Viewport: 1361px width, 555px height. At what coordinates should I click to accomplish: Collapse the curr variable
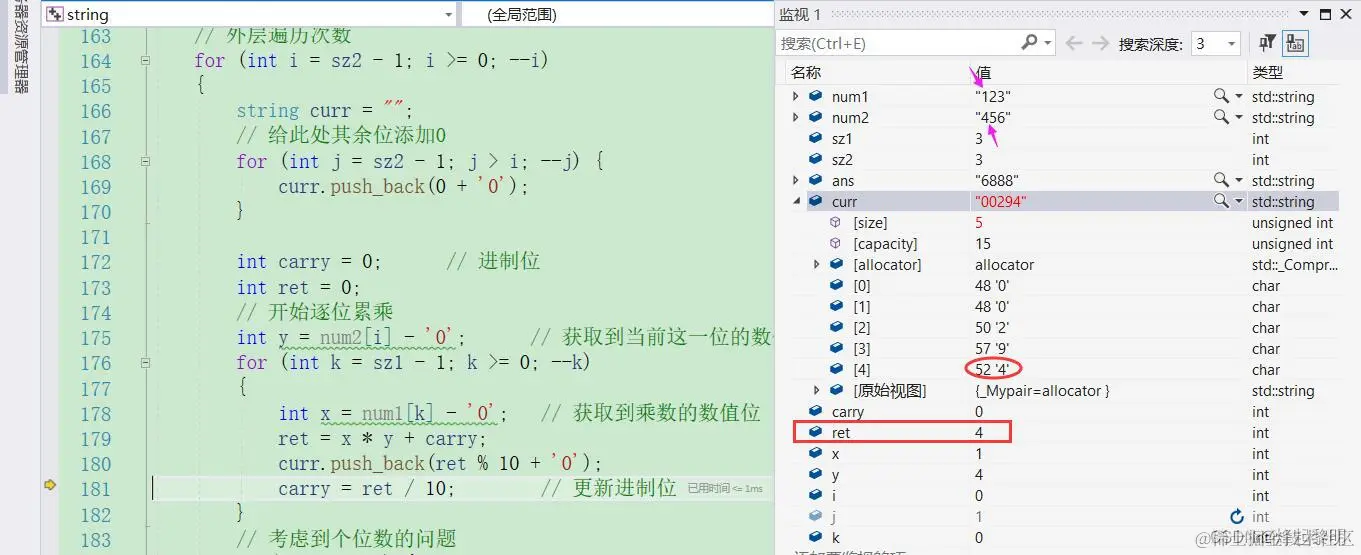pyautogui.click(x=796, y=201)
